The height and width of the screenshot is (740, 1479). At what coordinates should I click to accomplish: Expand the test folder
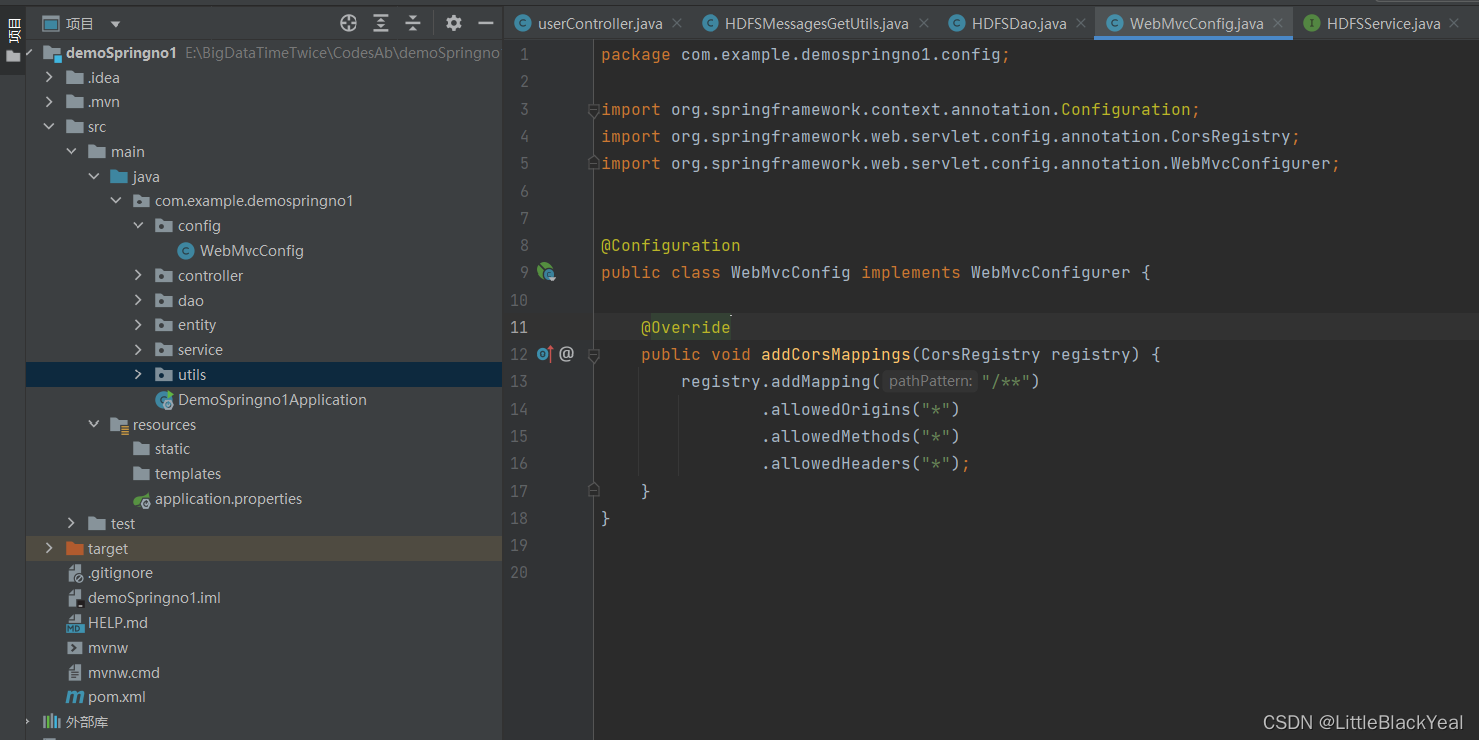(x=71, y=524)
